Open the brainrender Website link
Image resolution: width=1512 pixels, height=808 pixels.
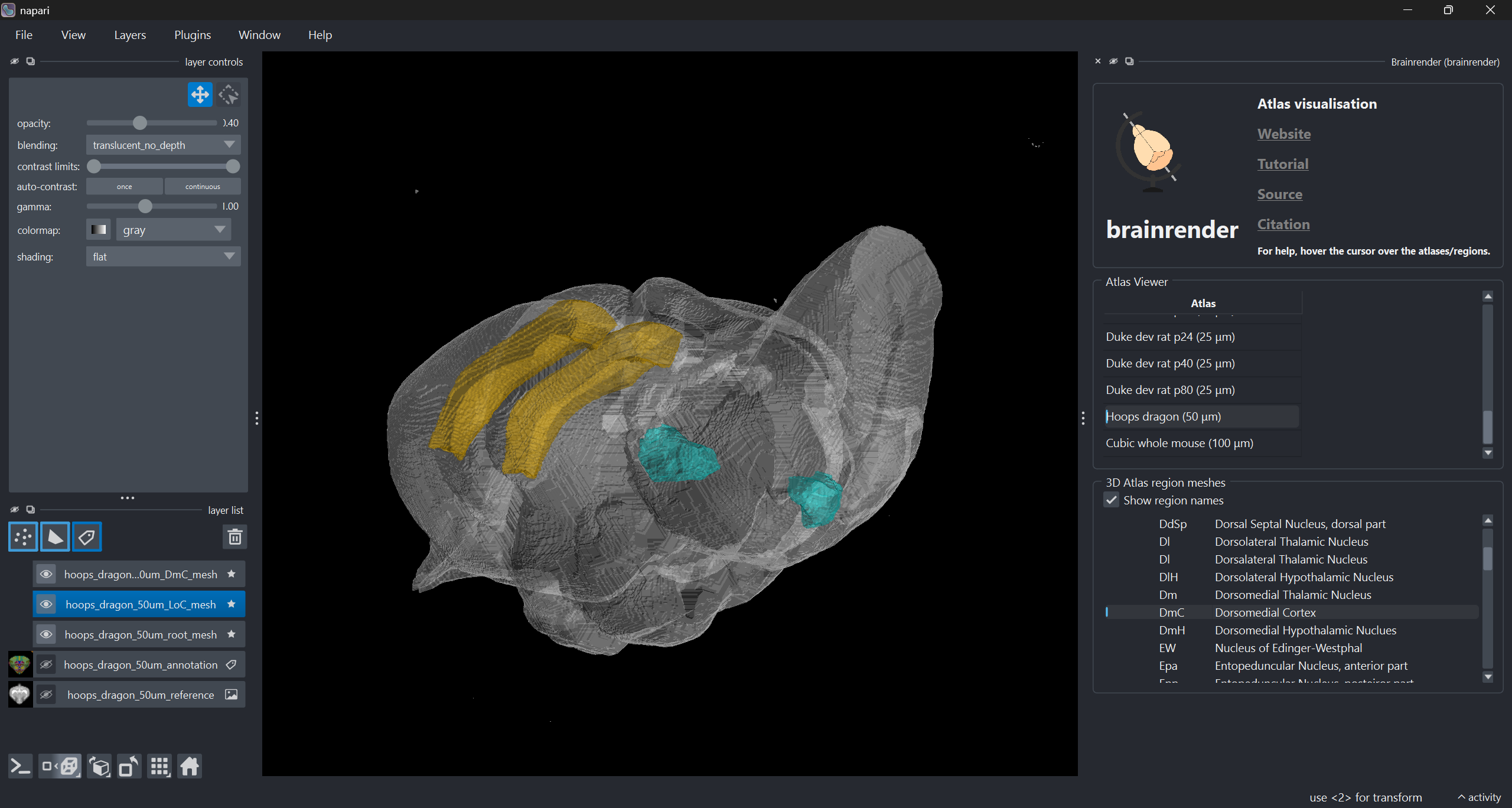1284,134
